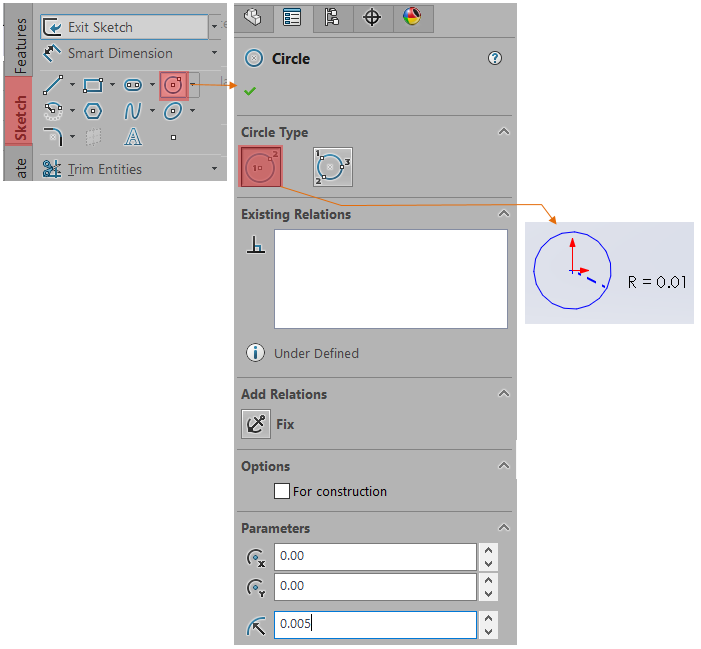Select the Straight Slot tool
This screenshot has height=649, width=701.
pyautogui.click(x=133, y=85)
